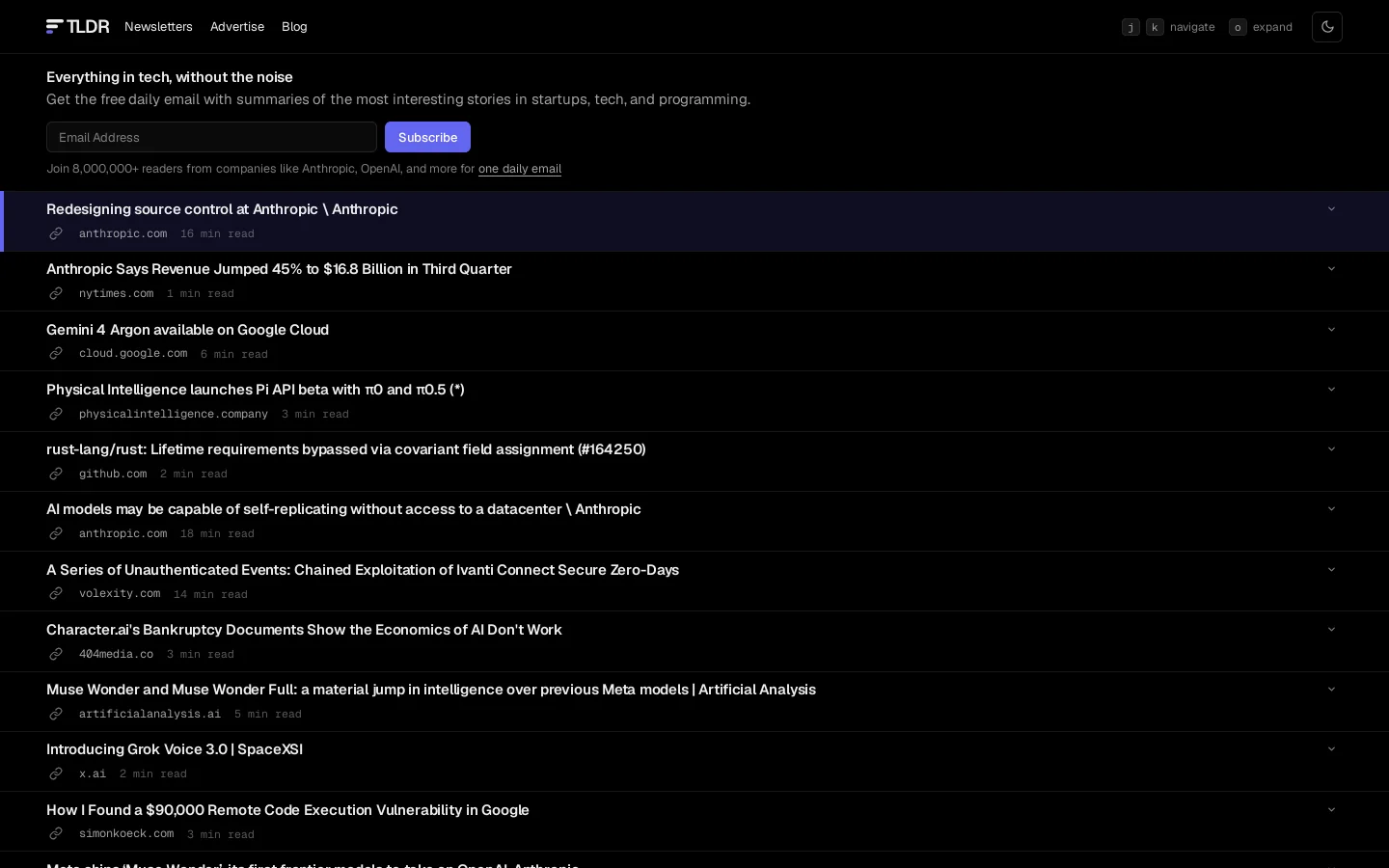This screenshot has height=868, width=1389.
Task: Click link icon beside x.ai
Action: pos(56,773)
